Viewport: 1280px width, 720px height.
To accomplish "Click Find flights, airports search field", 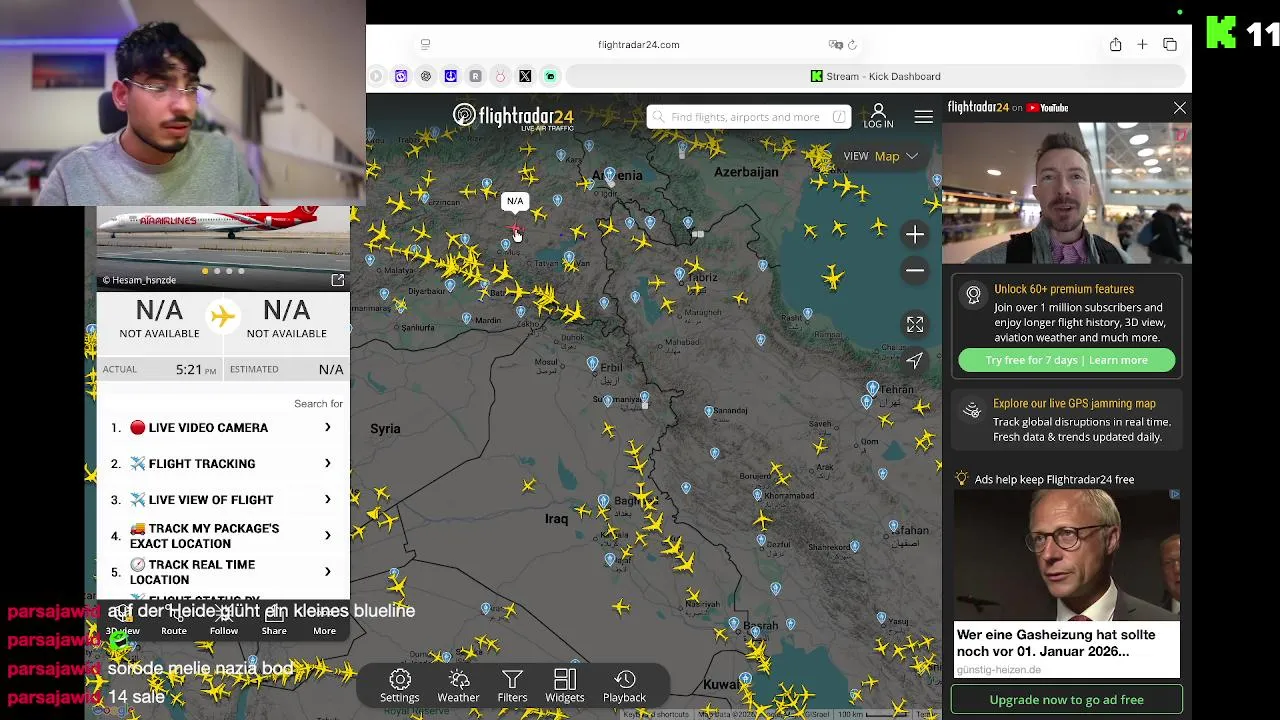I will tap(748, 117).
